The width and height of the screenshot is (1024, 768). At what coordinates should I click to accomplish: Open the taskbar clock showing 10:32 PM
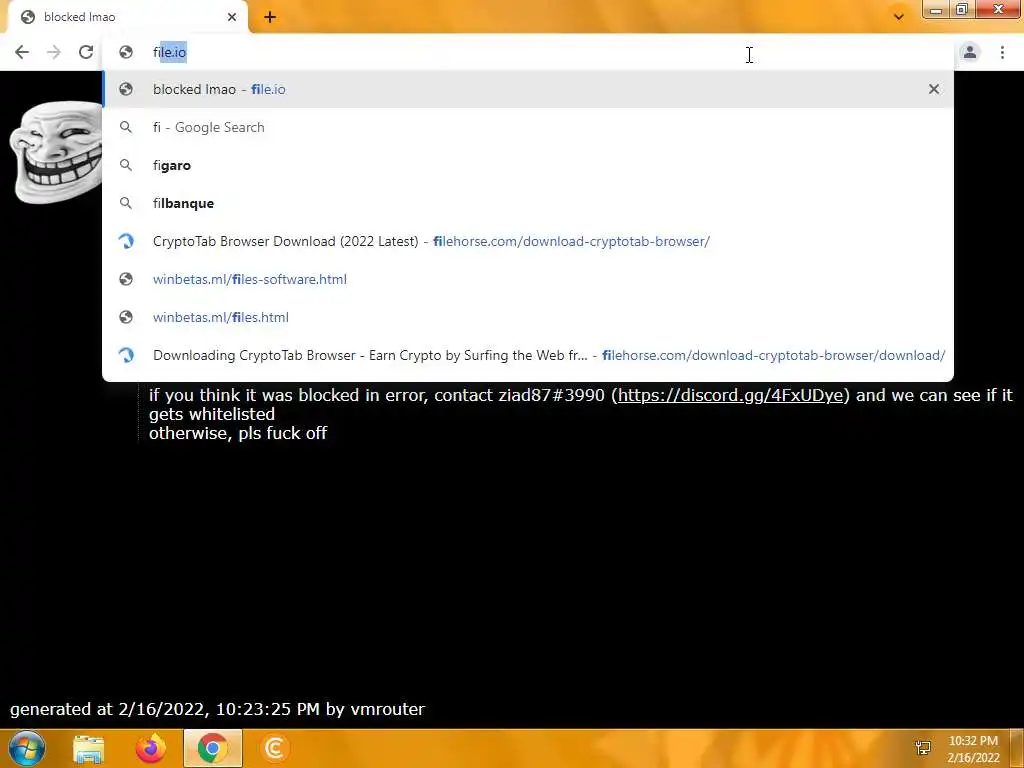click(x=973, y=749)
